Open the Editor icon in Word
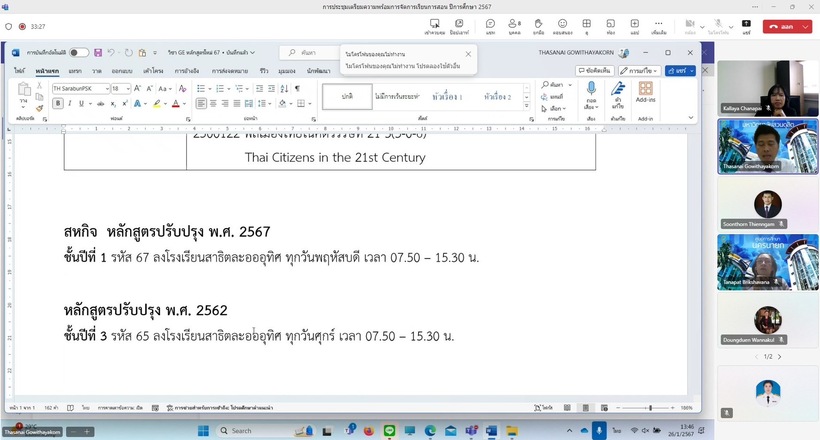Viewport: 820px width, 440px height. 618,88
